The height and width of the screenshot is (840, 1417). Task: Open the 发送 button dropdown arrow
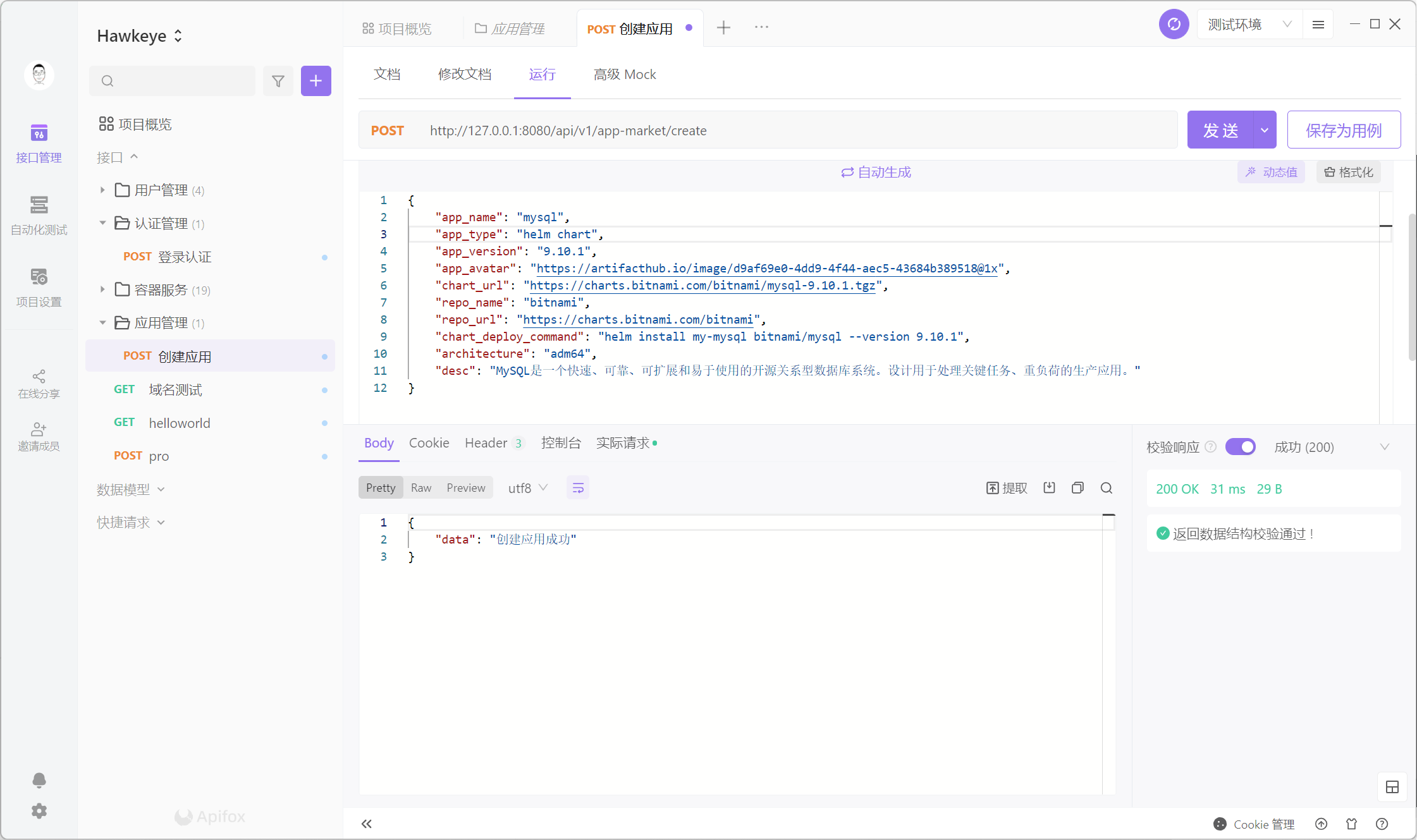(x=1265, y=130)
